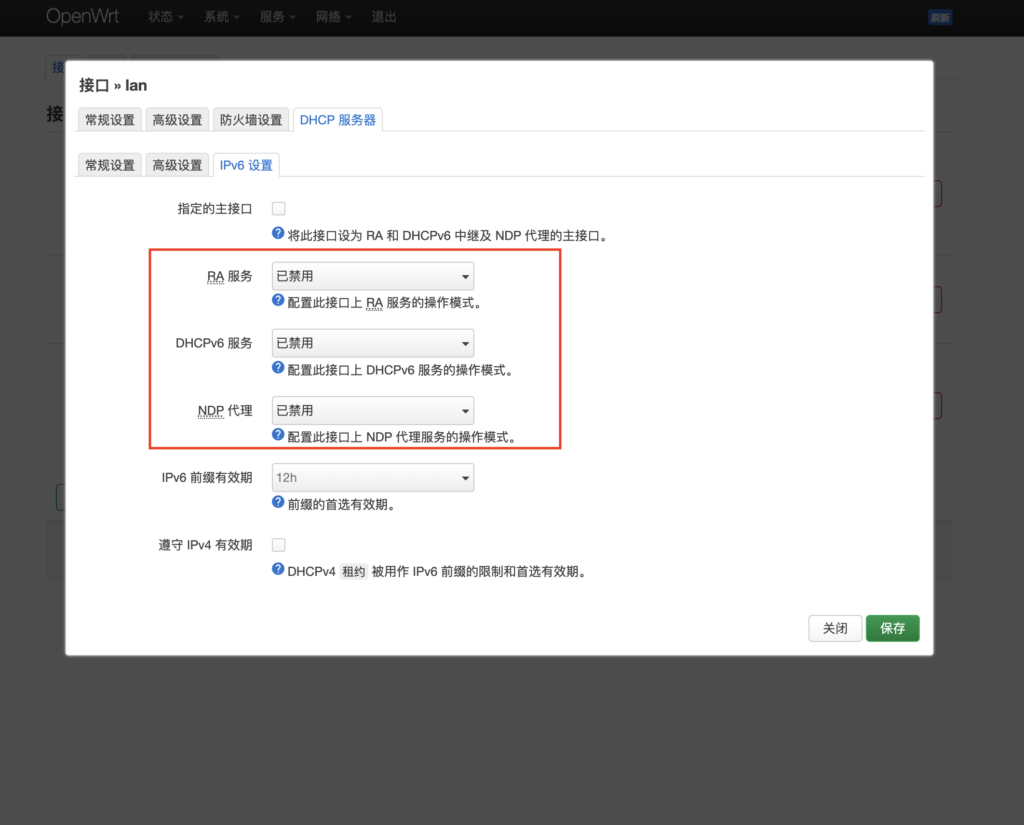Click the help icon beside 将此接口设为 RA description
The height and width of the screenshot is (825, 1024).
(278, 233)
